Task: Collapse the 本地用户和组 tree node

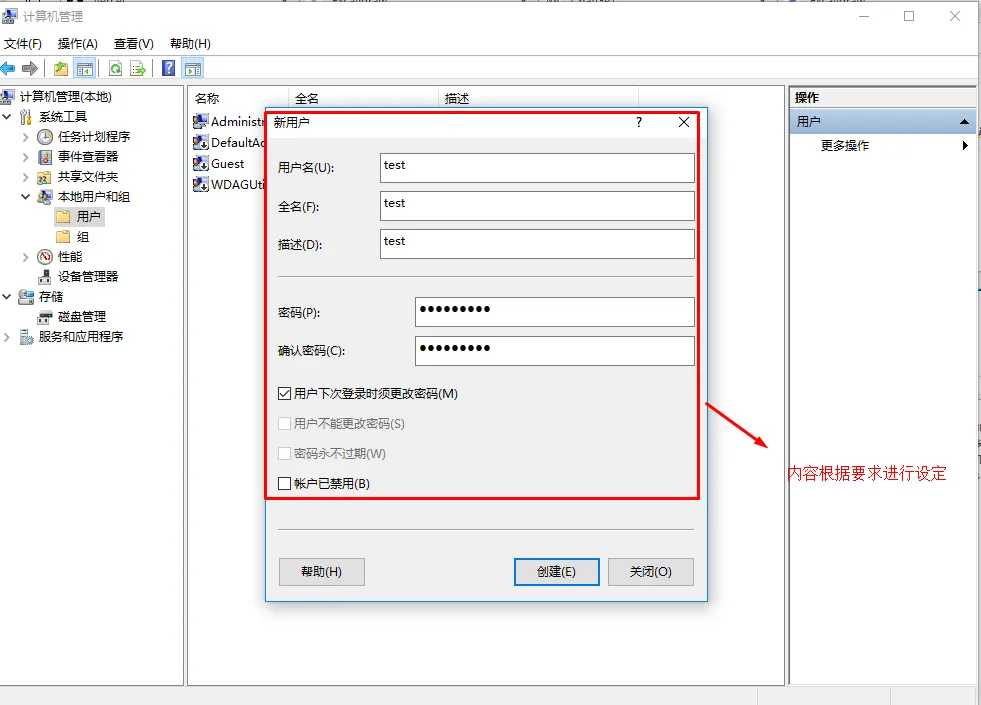Action: pyautogui.click(x=26, y=197)
